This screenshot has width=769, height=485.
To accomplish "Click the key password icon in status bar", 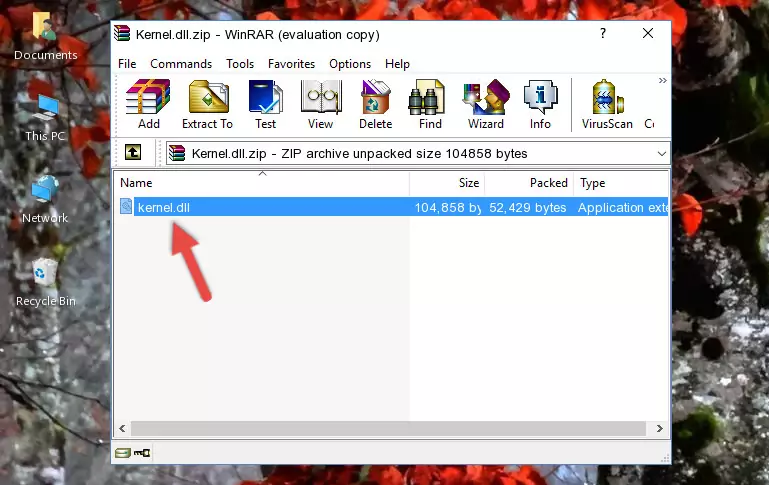I will (142, 453).
